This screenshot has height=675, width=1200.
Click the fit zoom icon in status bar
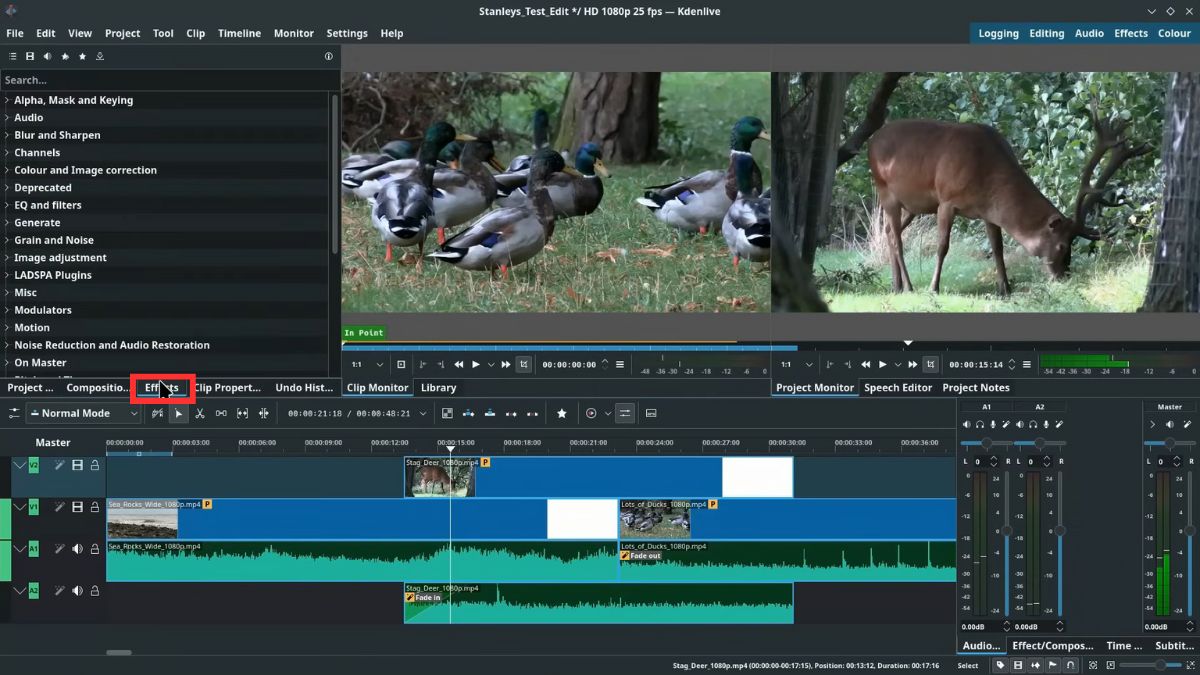[1094, 665]
